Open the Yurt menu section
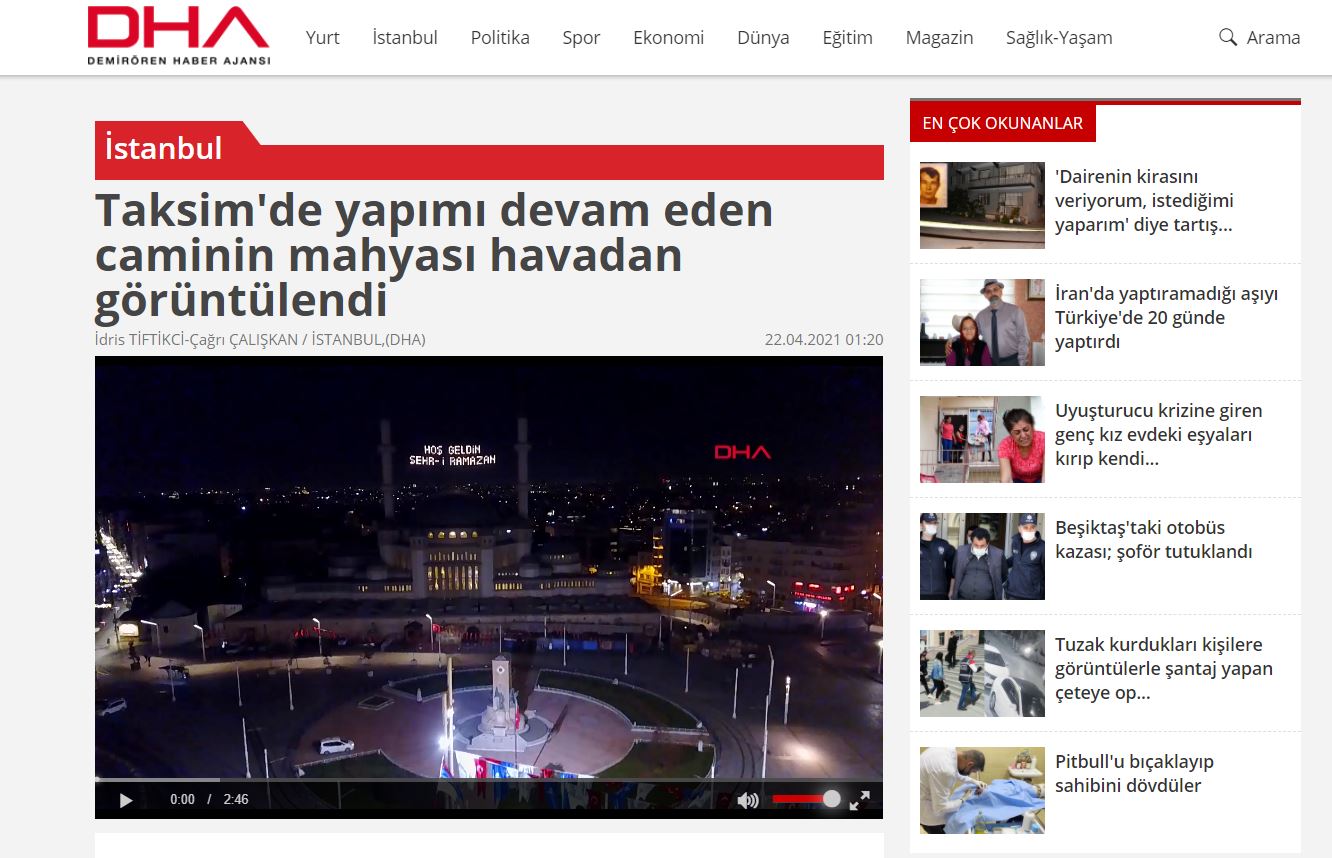 click(322, 38)
